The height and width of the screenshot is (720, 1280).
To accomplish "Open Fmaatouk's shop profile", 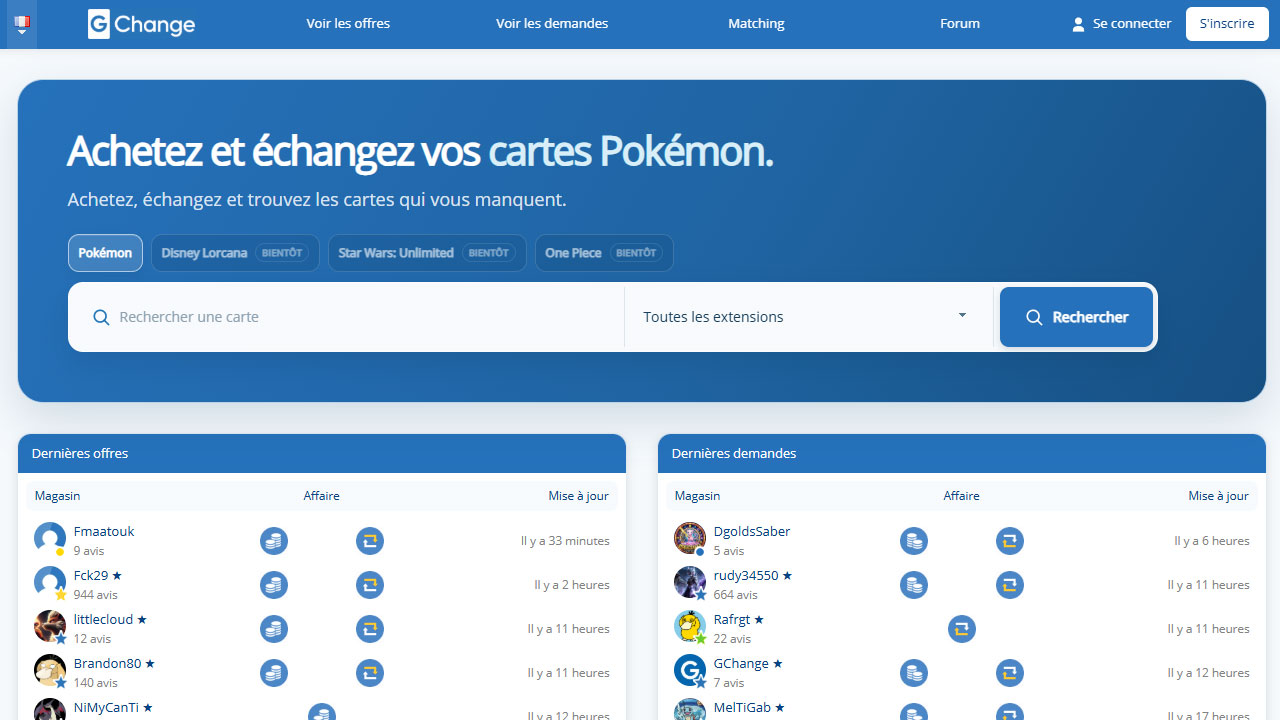I will [104, 531].
